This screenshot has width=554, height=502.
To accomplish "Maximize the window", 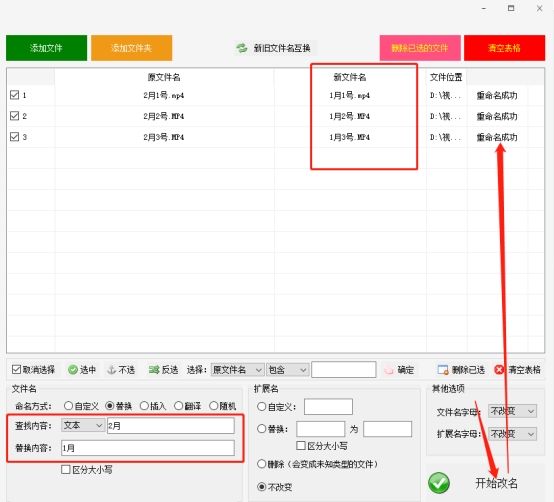I will (511, 8).
